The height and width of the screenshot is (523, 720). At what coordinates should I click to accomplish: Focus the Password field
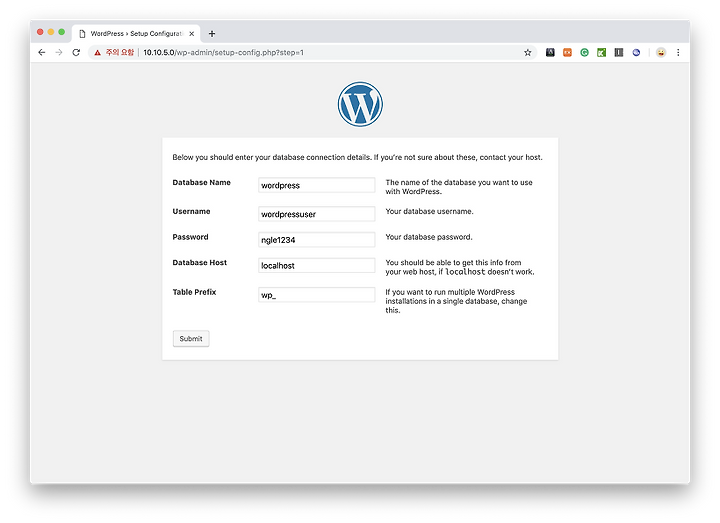pyautogui.click(x=316, y=240)
